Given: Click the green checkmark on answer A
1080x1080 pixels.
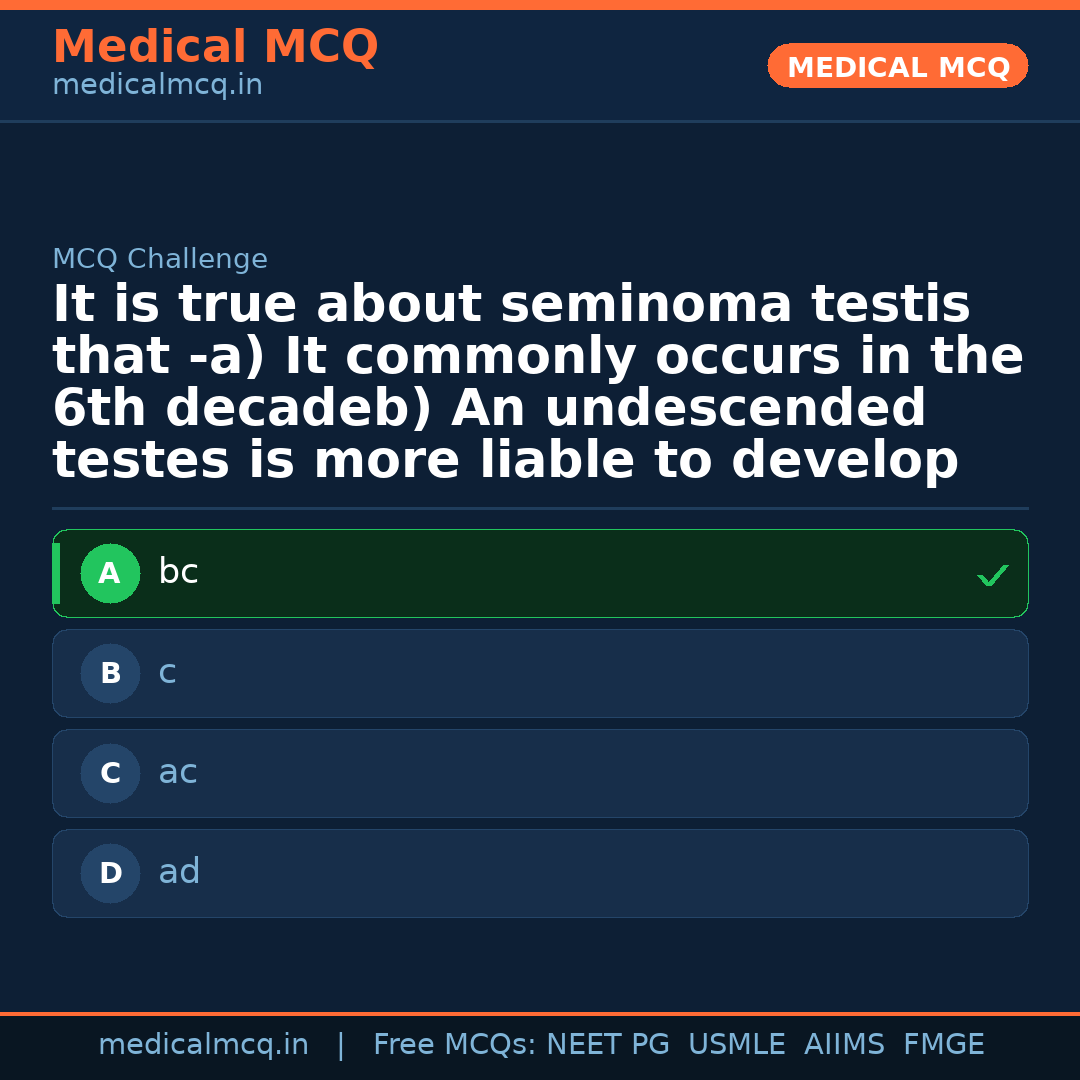Looking at the screenshot, I should [x=992, y=575].
